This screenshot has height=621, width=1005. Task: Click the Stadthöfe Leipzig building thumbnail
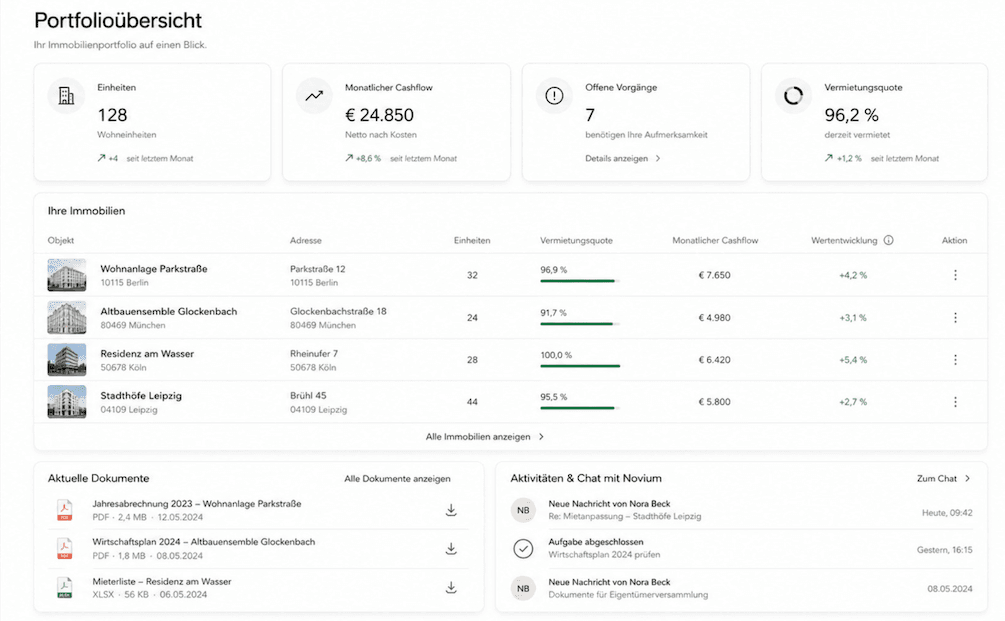[x=67, y=402]
